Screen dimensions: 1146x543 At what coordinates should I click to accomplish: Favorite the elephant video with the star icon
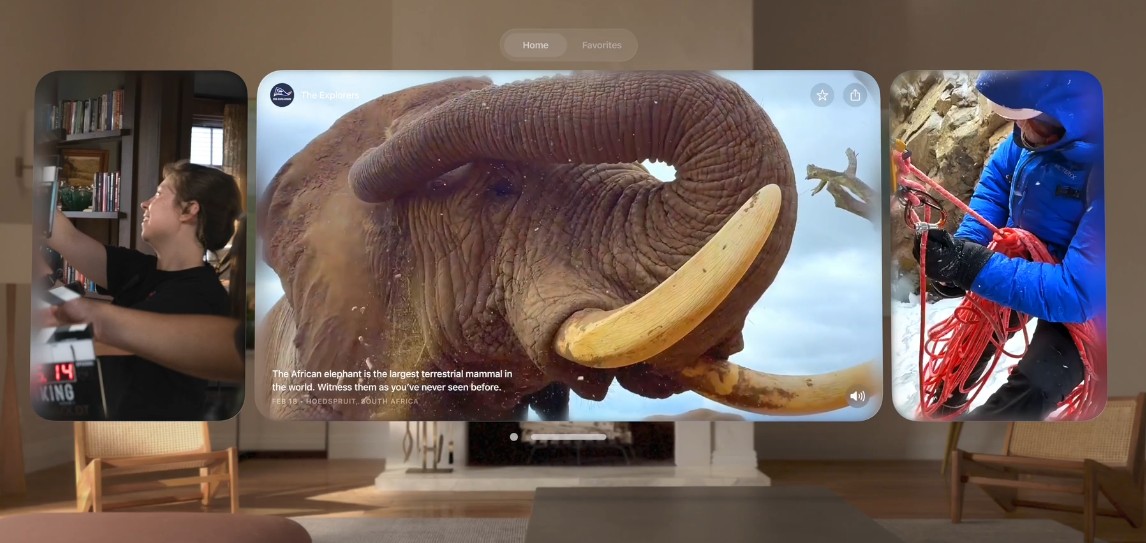point(822,95)
